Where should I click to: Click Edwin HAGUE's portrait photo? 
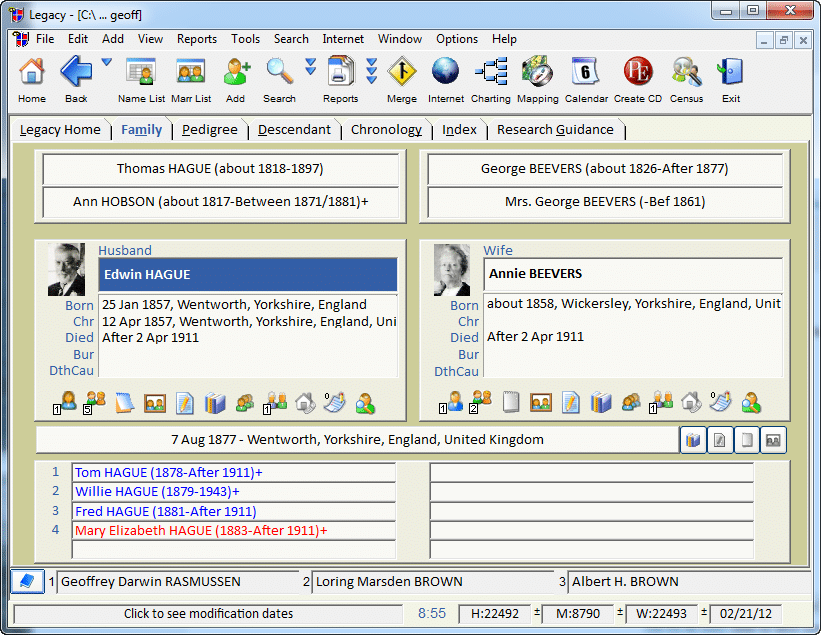pos(66,270)
